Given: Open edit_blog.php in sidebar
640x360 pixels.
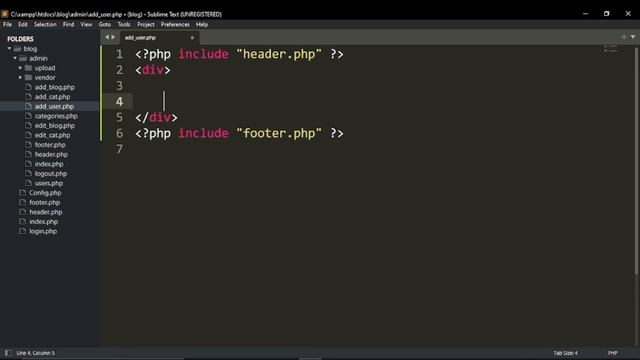Looking at the screenshot, I should point(55,125).
